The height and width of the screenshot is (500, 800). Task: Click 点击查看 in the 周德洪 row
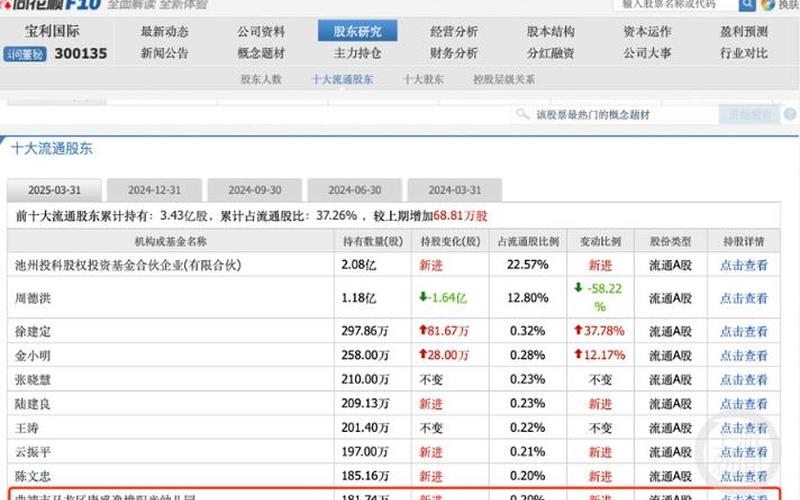point(743,298)
